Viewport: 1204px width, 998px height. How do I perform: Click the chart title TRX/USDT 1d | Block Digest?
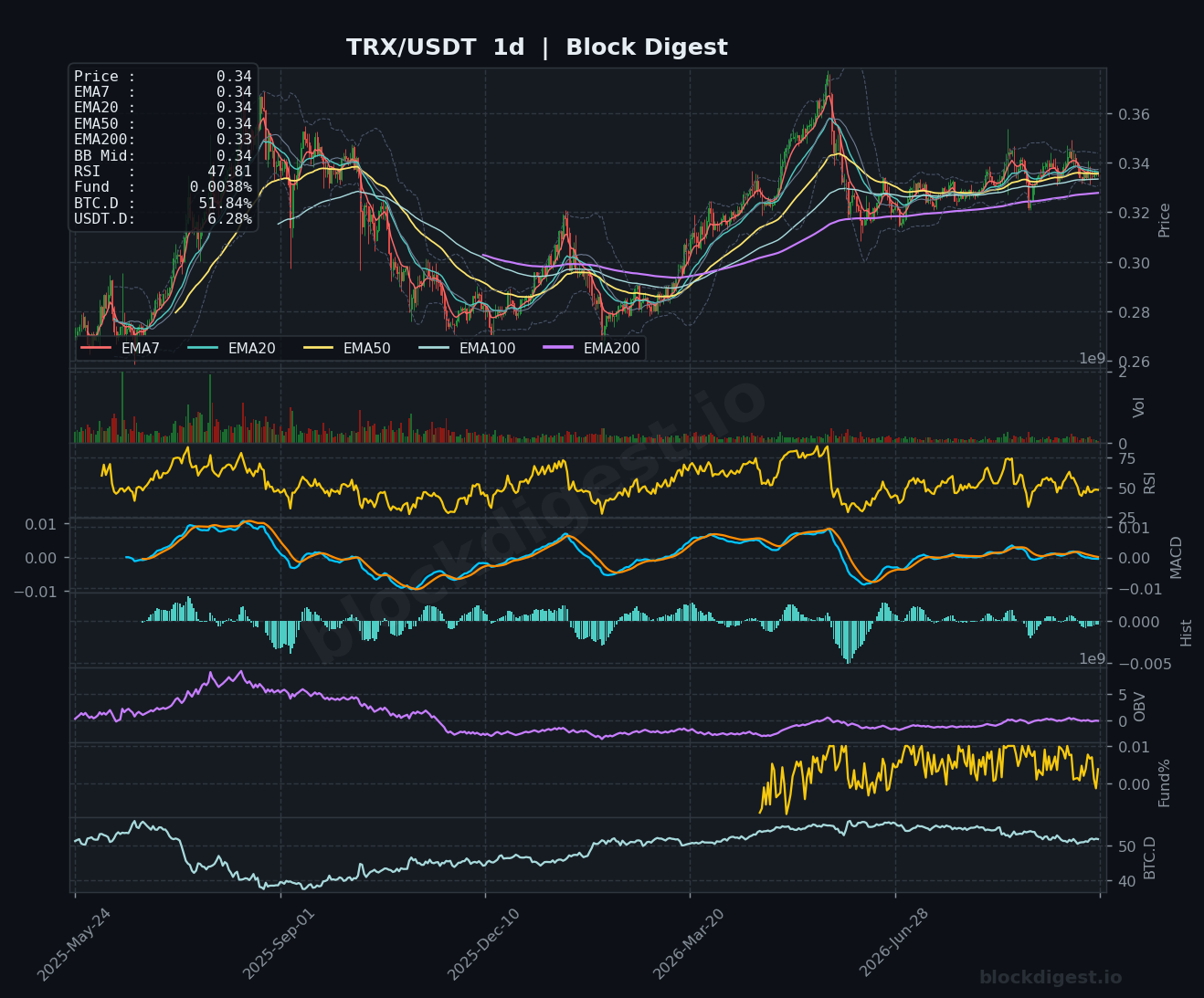coord(537,47)
